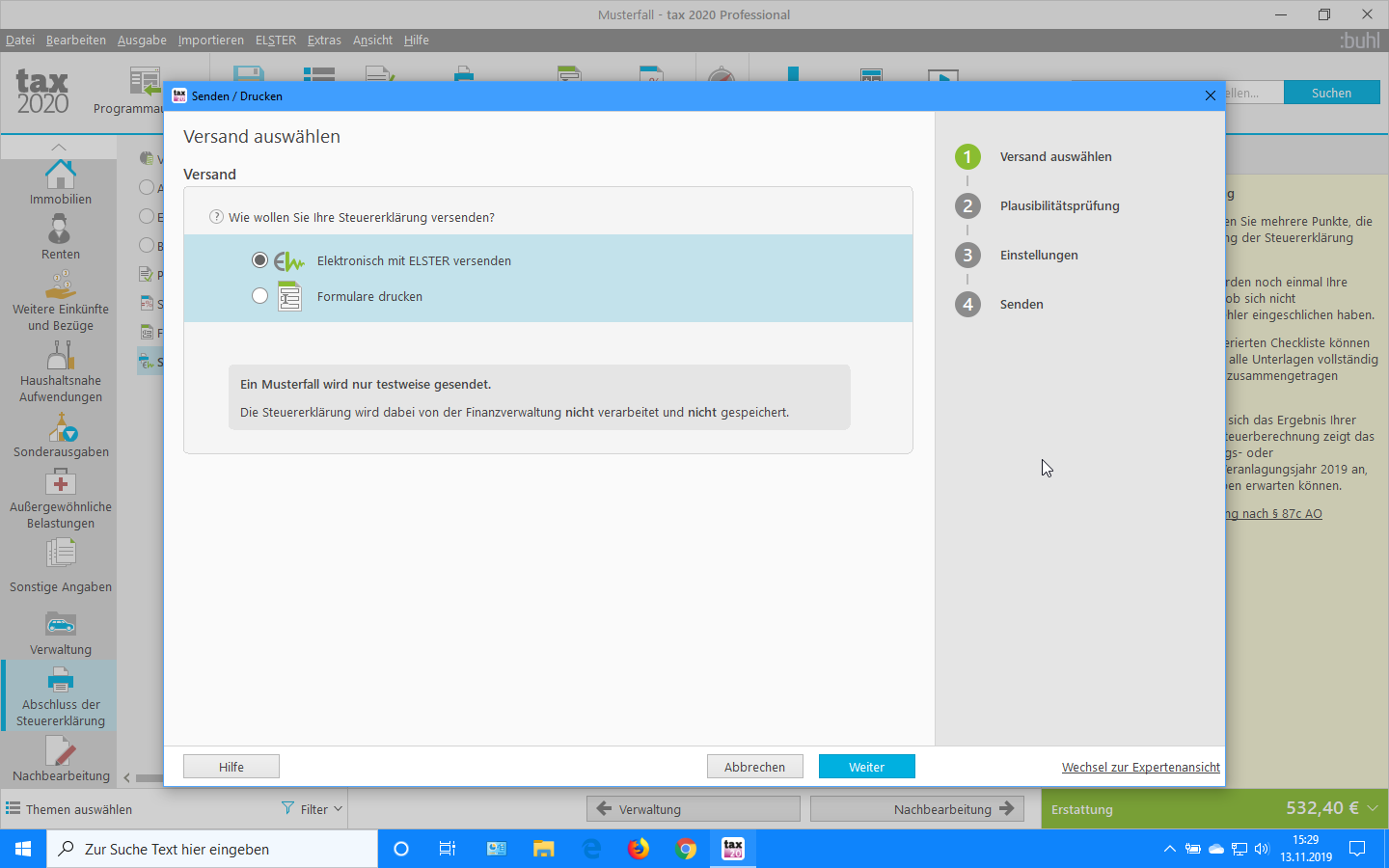Click the help question mark beside Versand question

(216, 217)
